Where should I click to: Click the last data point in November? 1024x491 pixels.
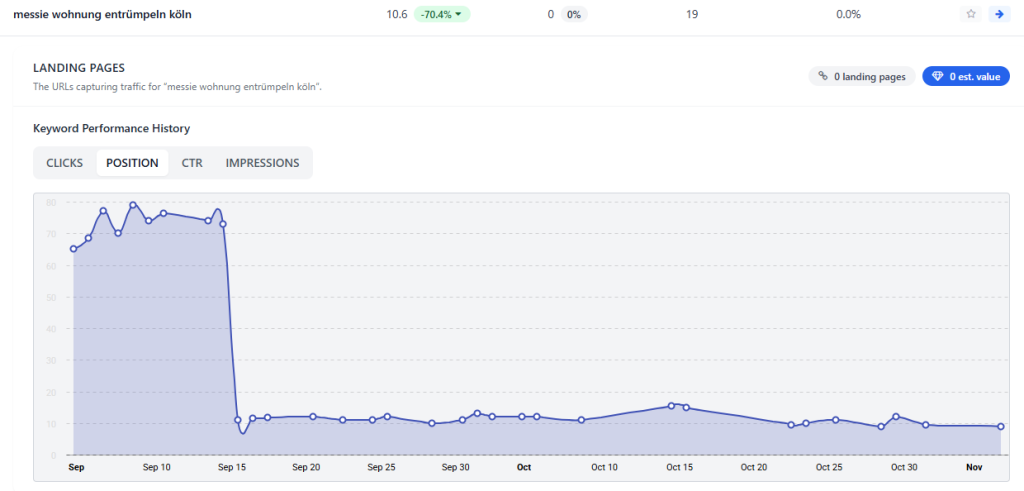pyautogui.click(x=1000, y=427)
